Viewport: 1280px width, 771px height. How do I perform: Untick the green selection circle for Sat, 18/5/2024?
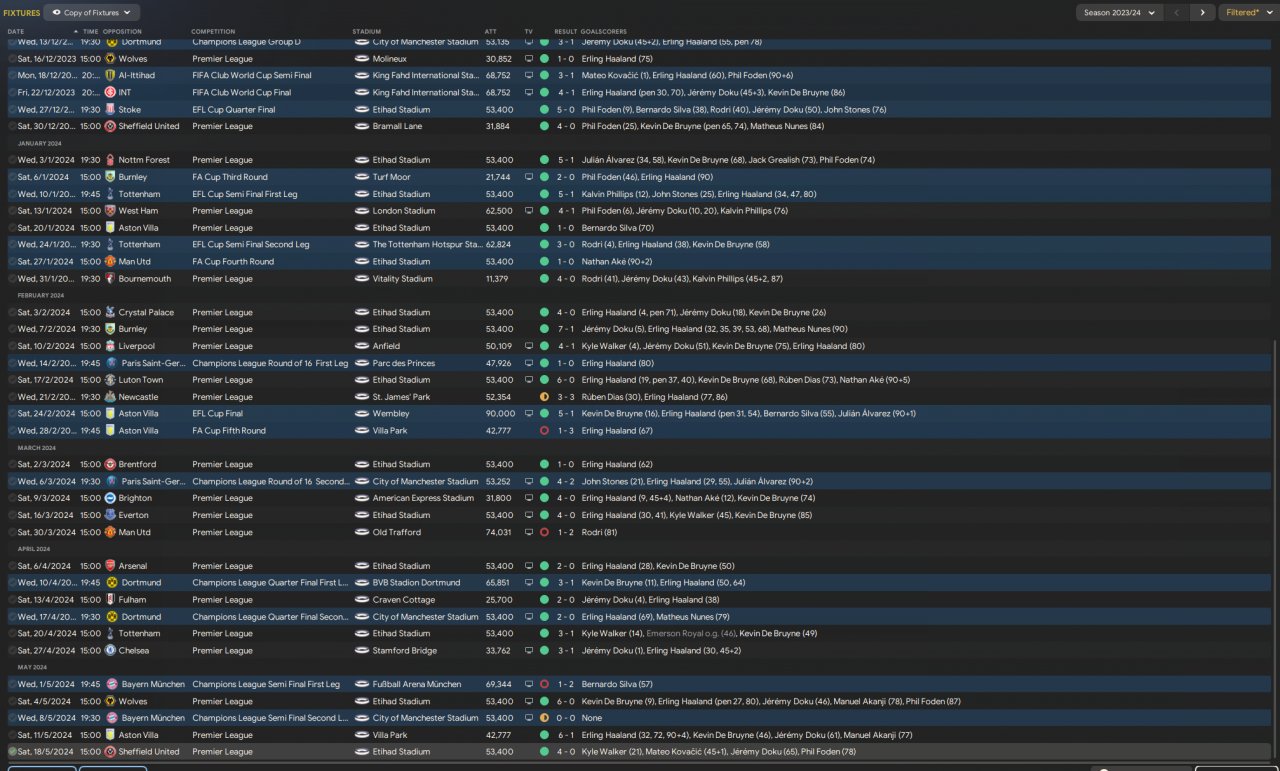pyautogui.click(x=13, y=752)
